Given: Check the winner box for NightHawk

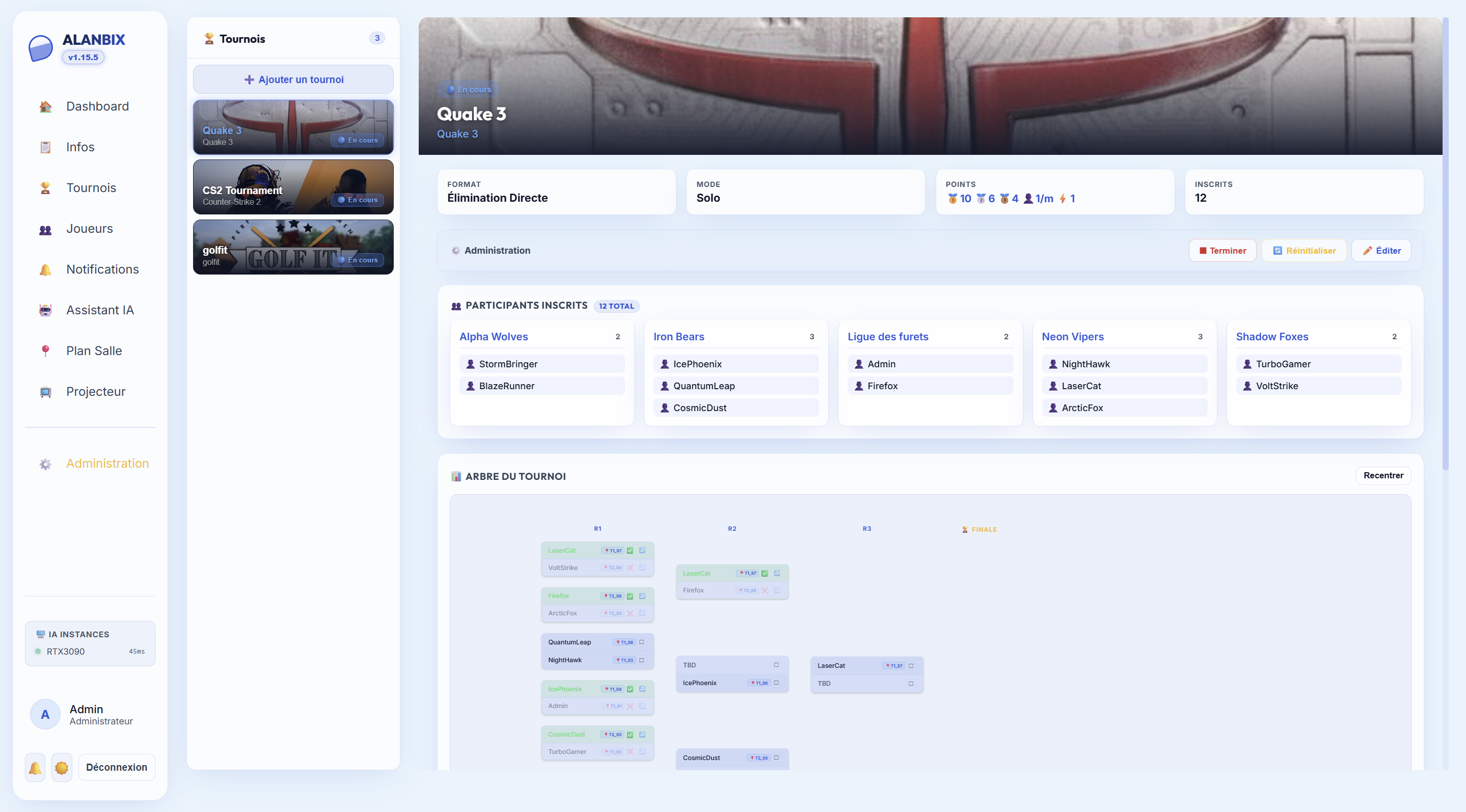Looking at the screenshot, I should [x=641, y=660].
